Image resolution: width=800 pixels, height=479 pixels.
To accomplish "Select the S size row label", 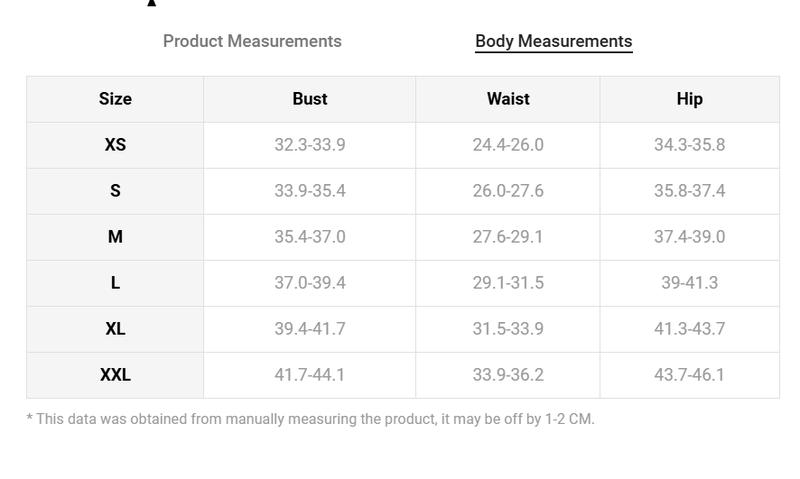I will point(115,191).
